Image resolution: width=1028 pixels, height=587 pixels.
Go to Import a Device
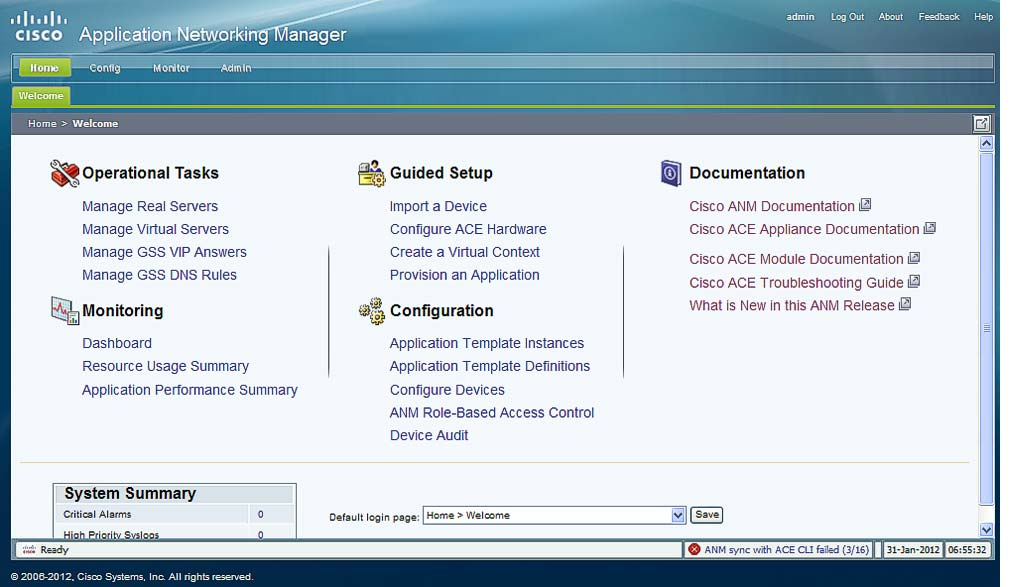(x=438, y=206)
